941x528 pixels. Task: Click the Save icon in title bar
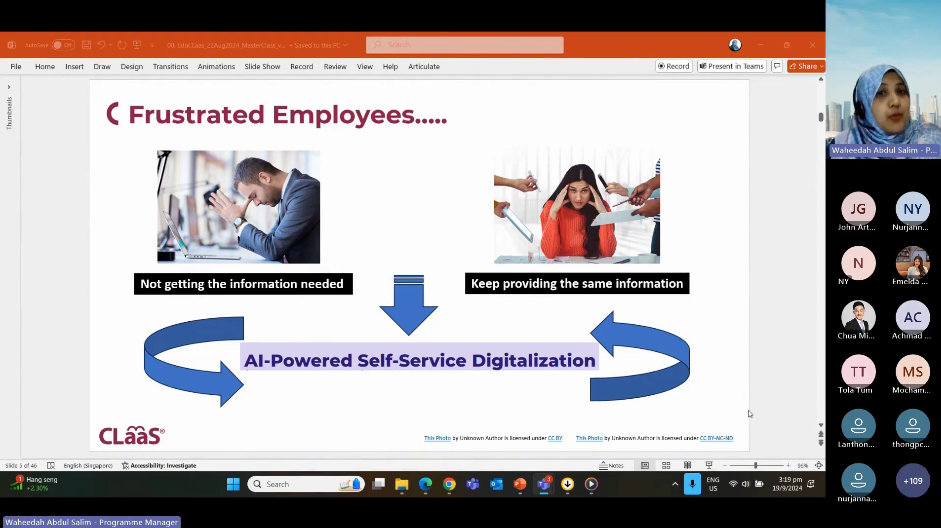coord(87,45)
